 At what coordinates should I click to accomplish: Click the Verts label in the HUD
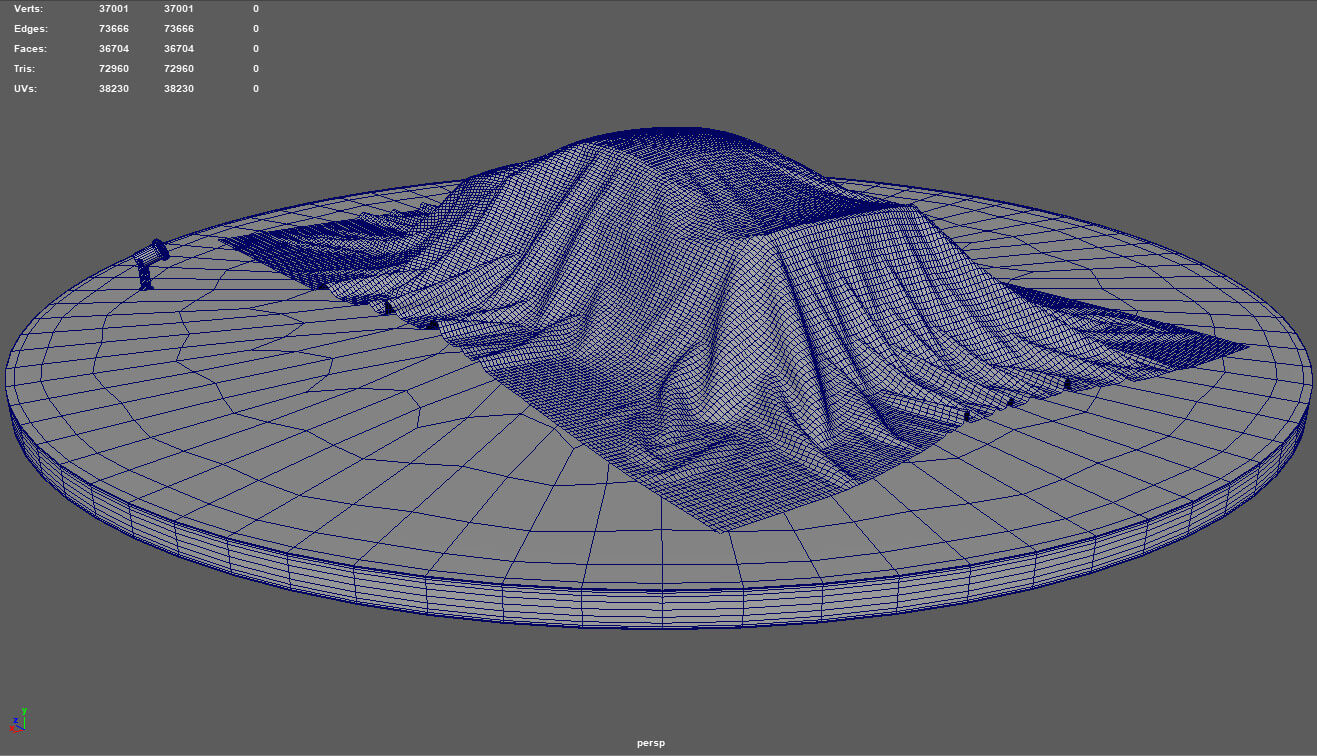[x=28, y=9]
